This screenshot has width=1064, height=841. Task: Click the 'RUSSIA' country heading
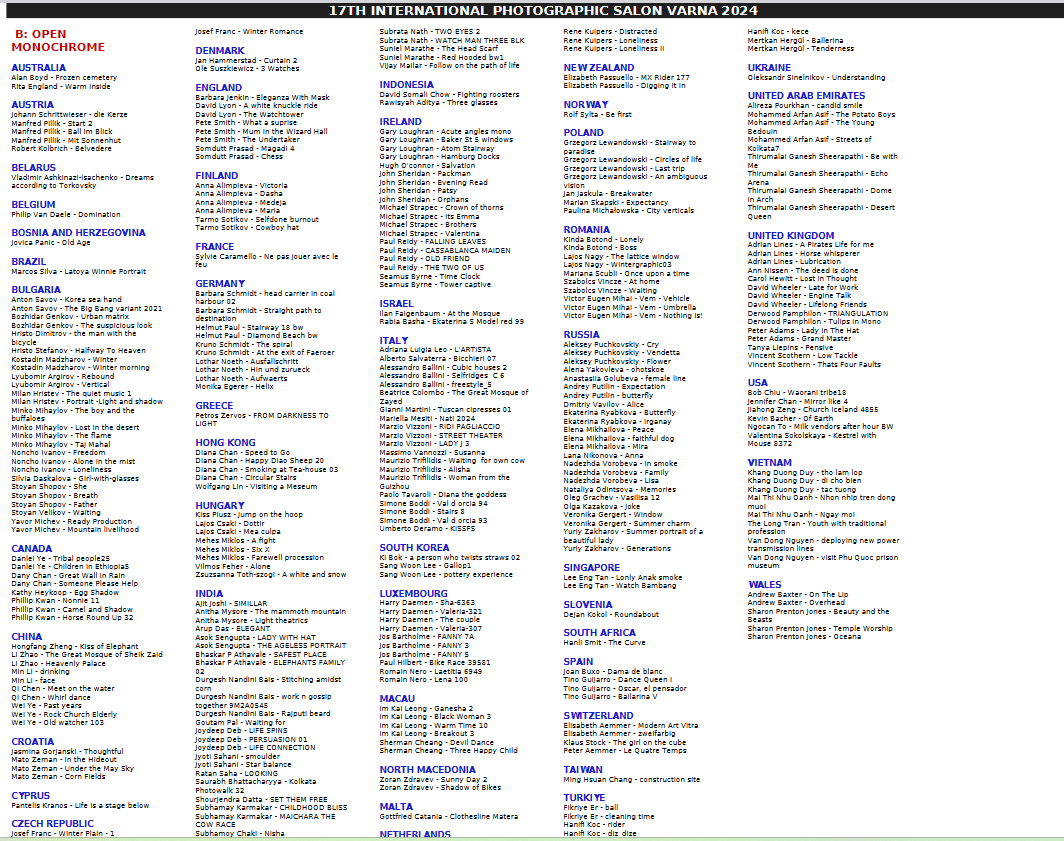(582, 335)
